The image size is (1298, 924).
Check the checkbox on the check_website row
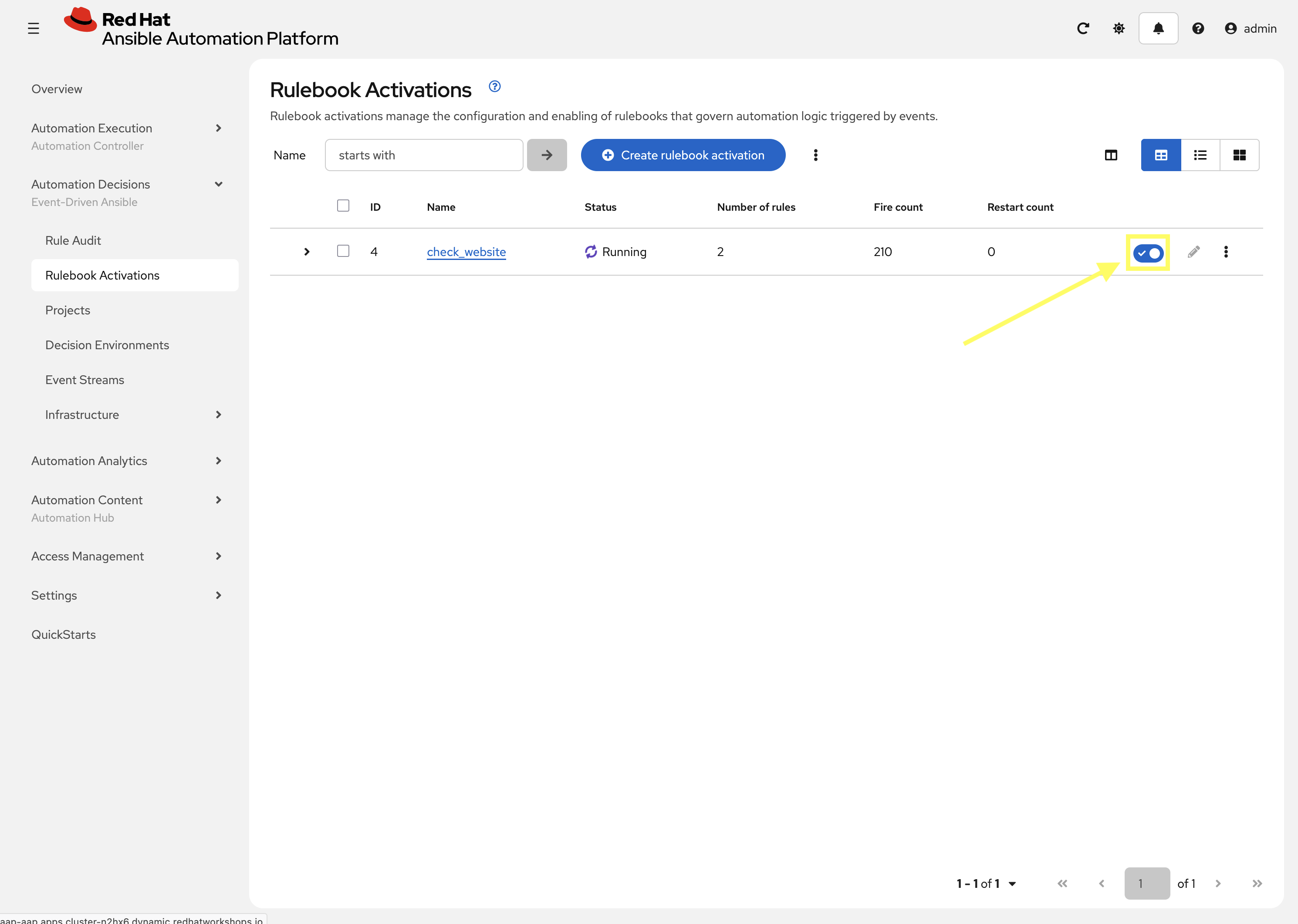[x=343, y=251]
